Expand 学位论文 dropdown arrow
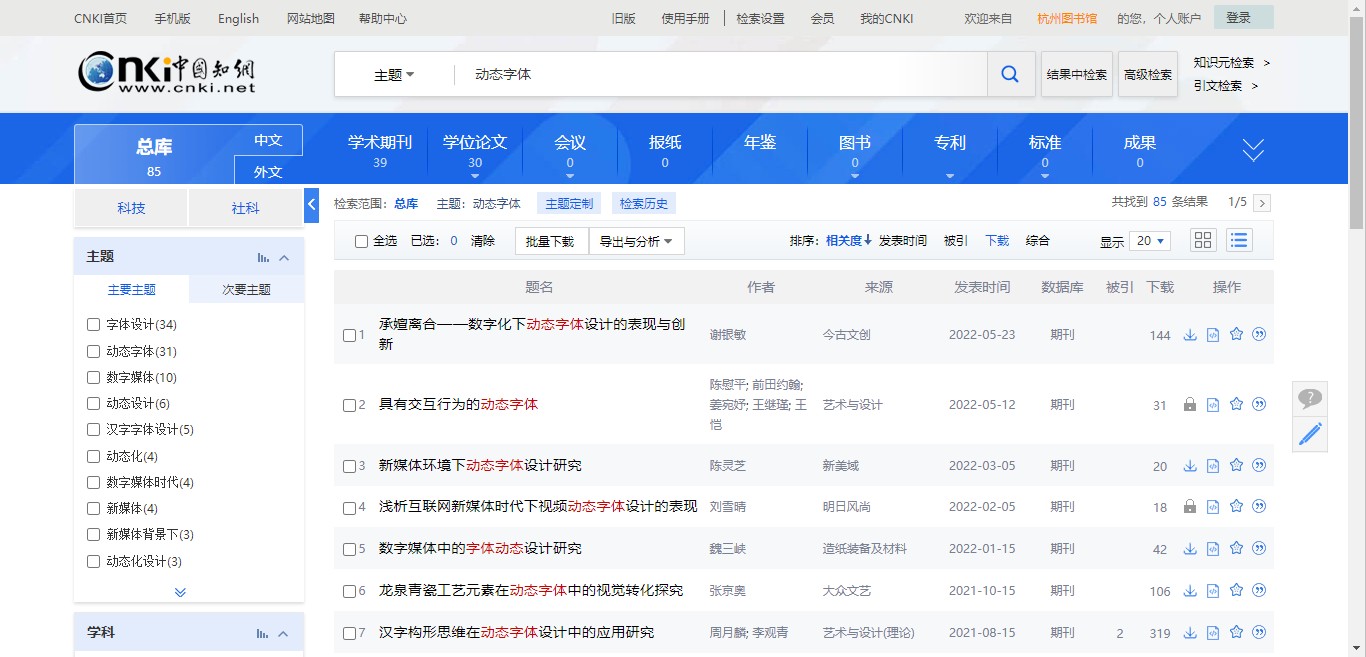This screenshot has width=1366, height=657. pyautogui.click(x=475, y=176)
